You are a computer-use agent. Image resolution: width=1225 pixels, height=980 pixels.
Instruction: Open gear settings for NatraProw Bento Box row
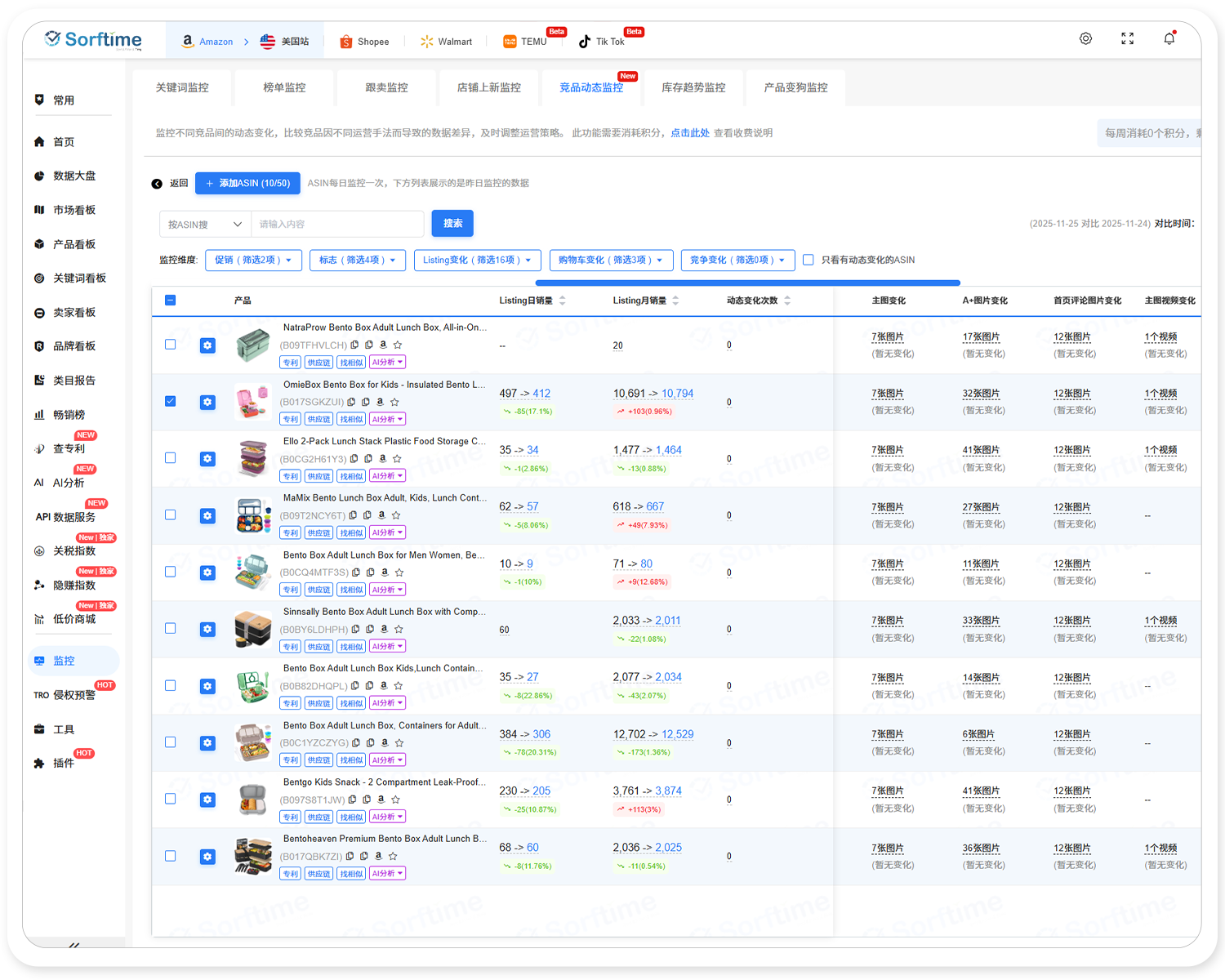[207, 345]
